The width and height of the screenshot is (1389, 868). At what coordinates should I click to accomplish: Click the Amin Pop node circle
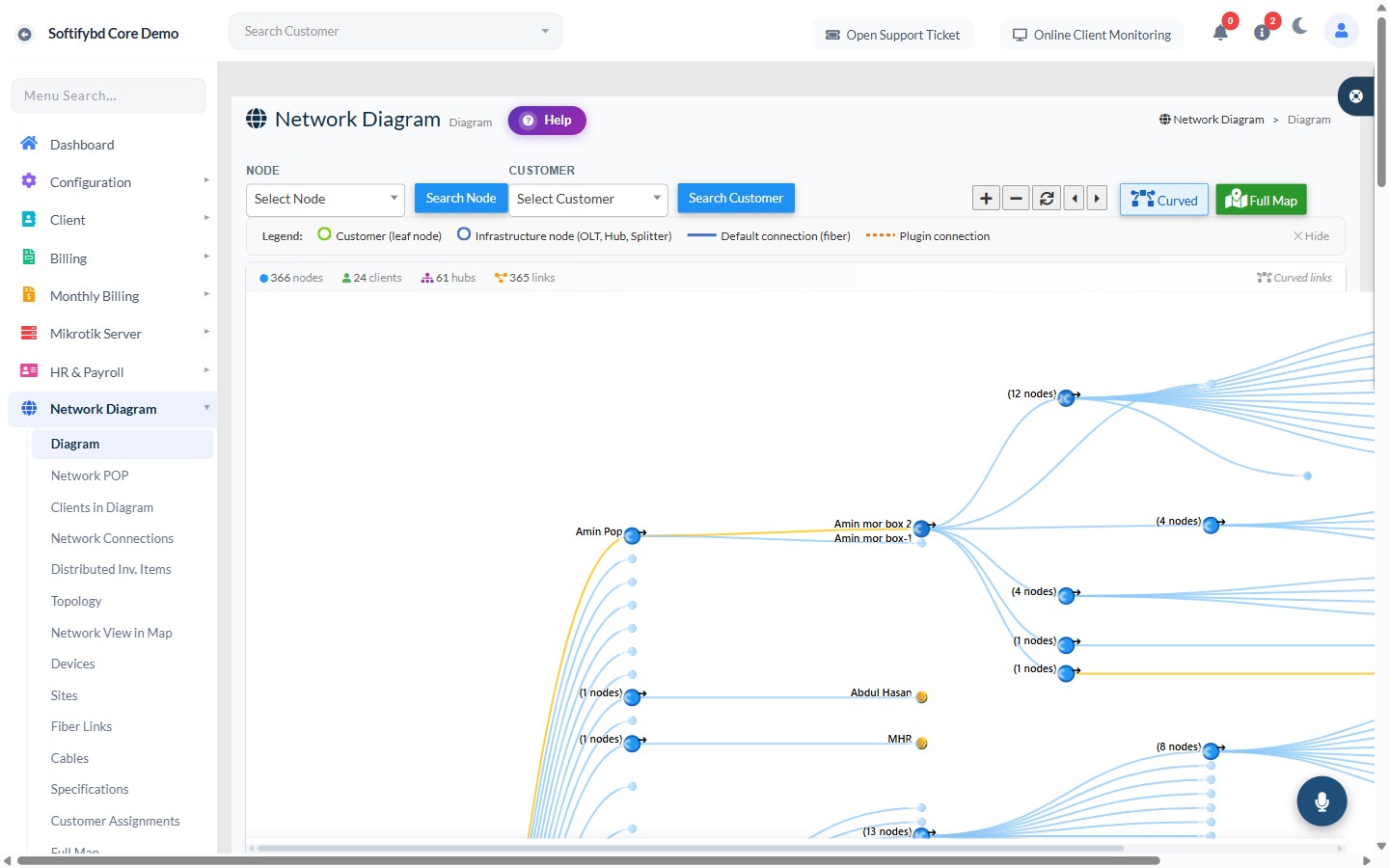(633, 535)
